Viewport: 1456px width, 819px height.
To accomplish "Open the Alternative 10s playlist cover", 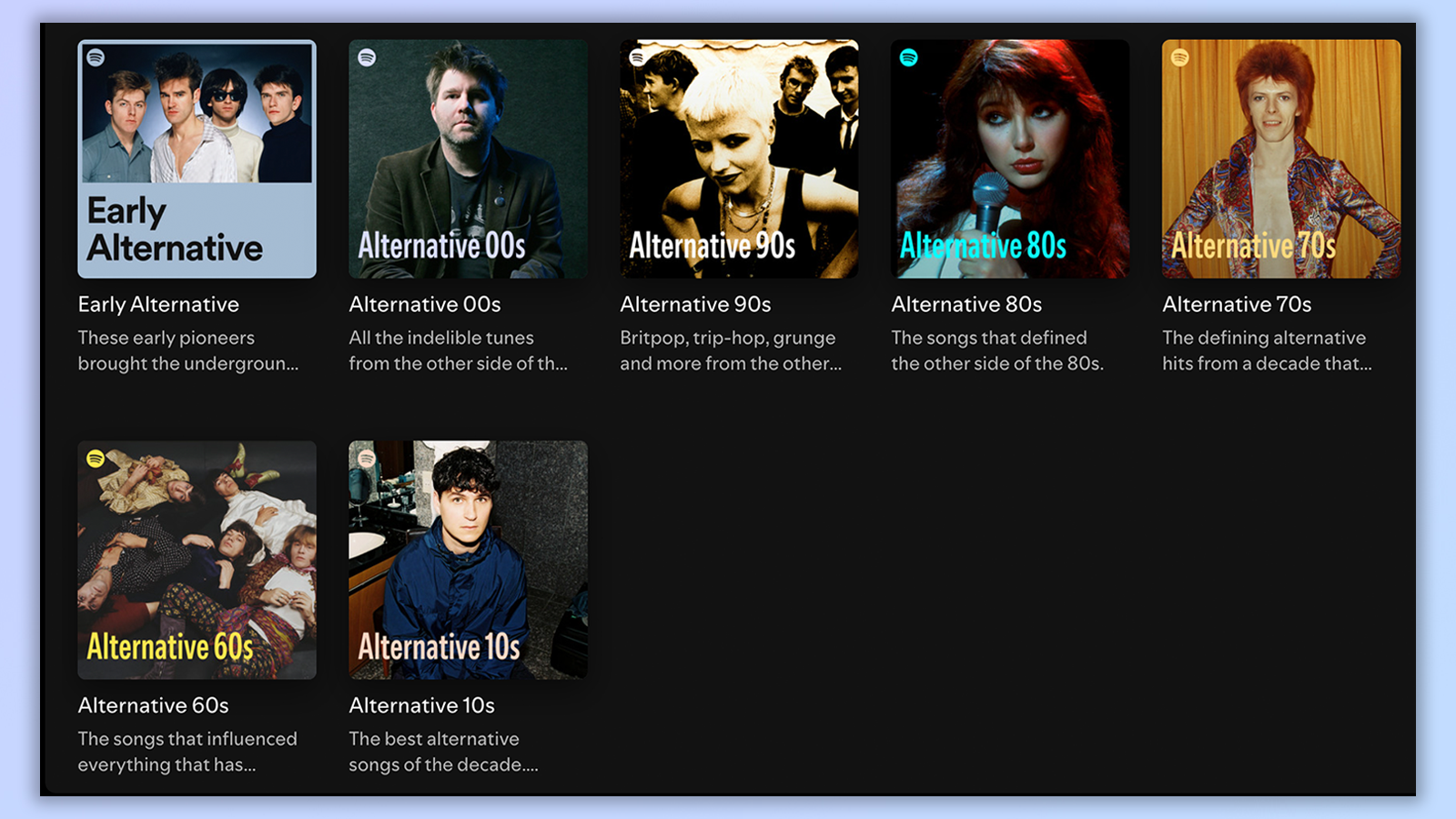I will [468, 559].
